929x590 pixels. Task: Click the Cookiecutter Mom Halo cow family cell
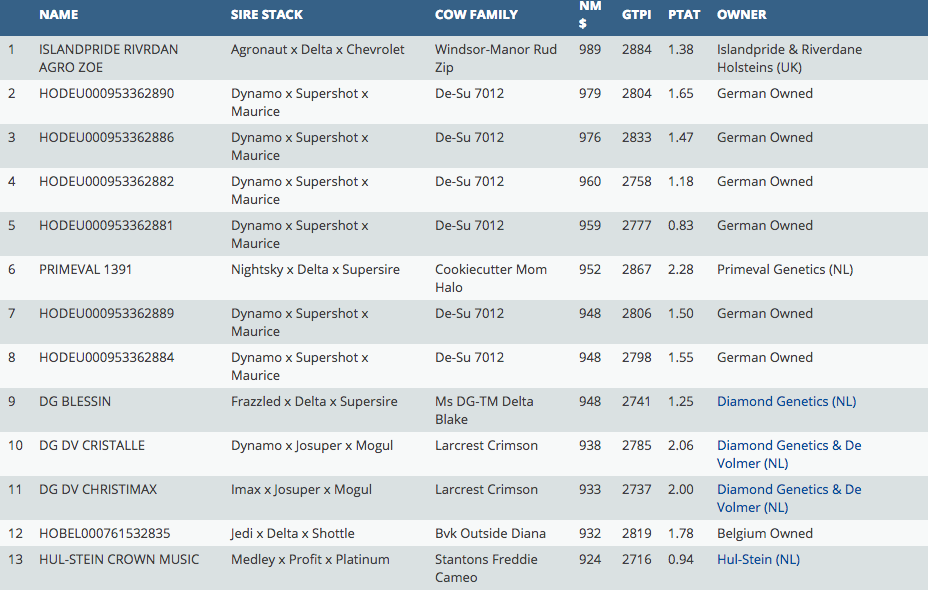[490, 278]
